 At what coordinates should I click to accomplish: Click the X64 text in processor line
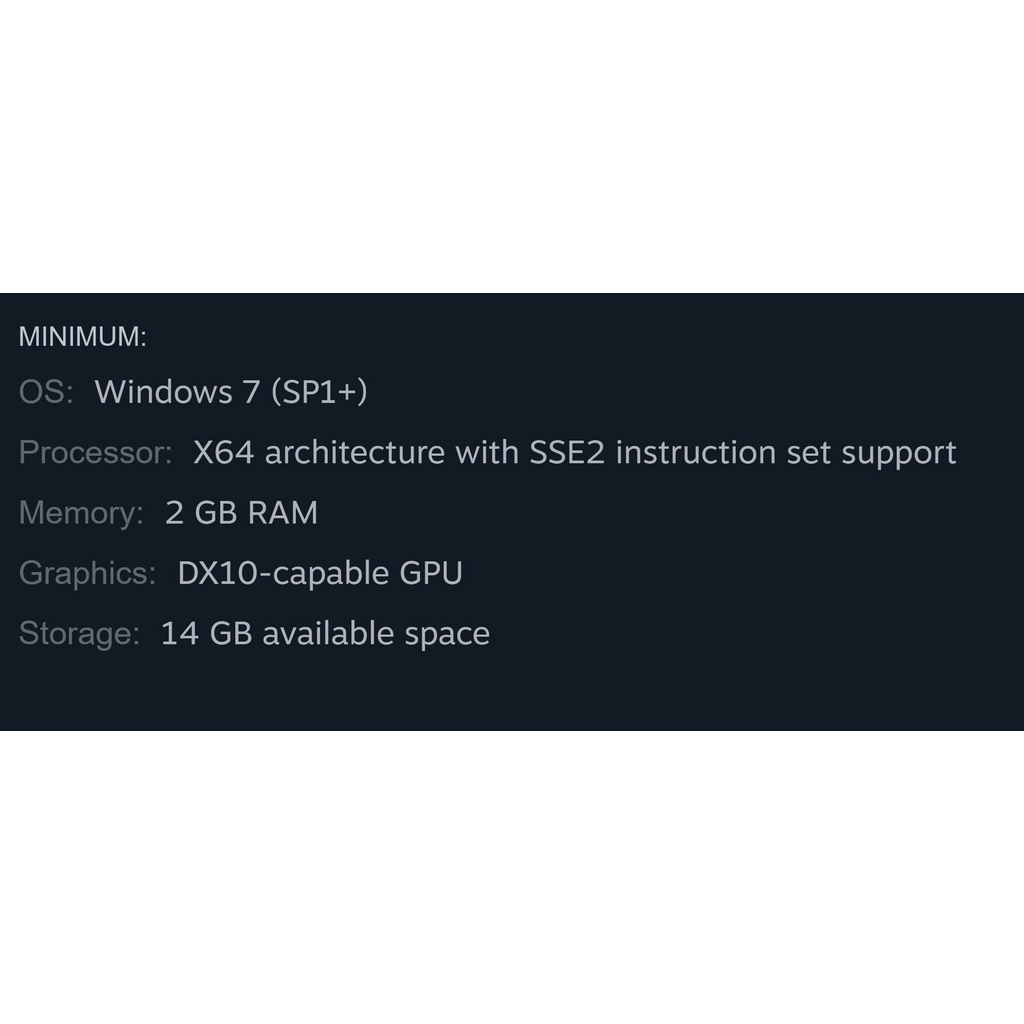tap(224, 453)
